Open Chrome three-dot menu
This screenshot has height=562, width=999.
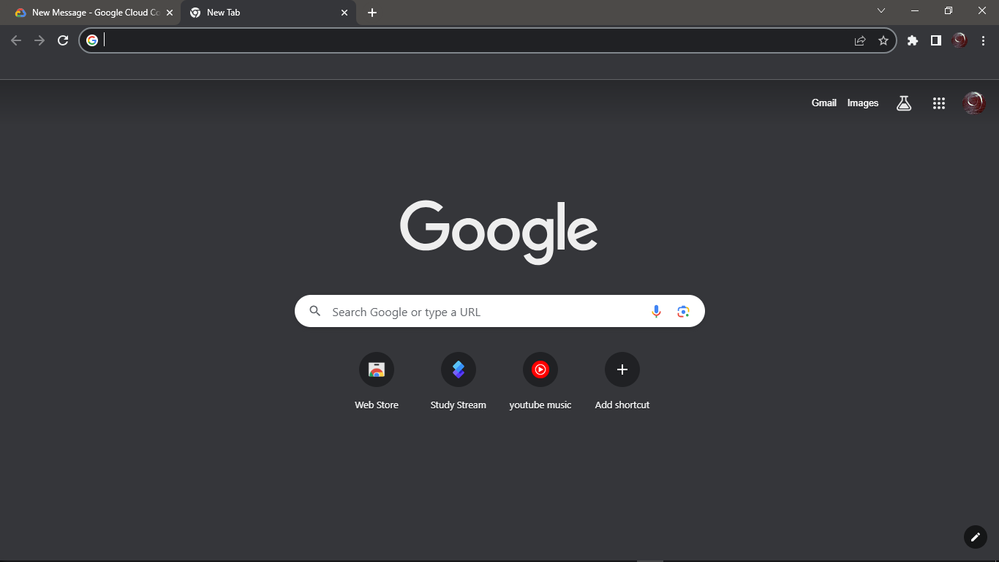[x=983, y=41]
